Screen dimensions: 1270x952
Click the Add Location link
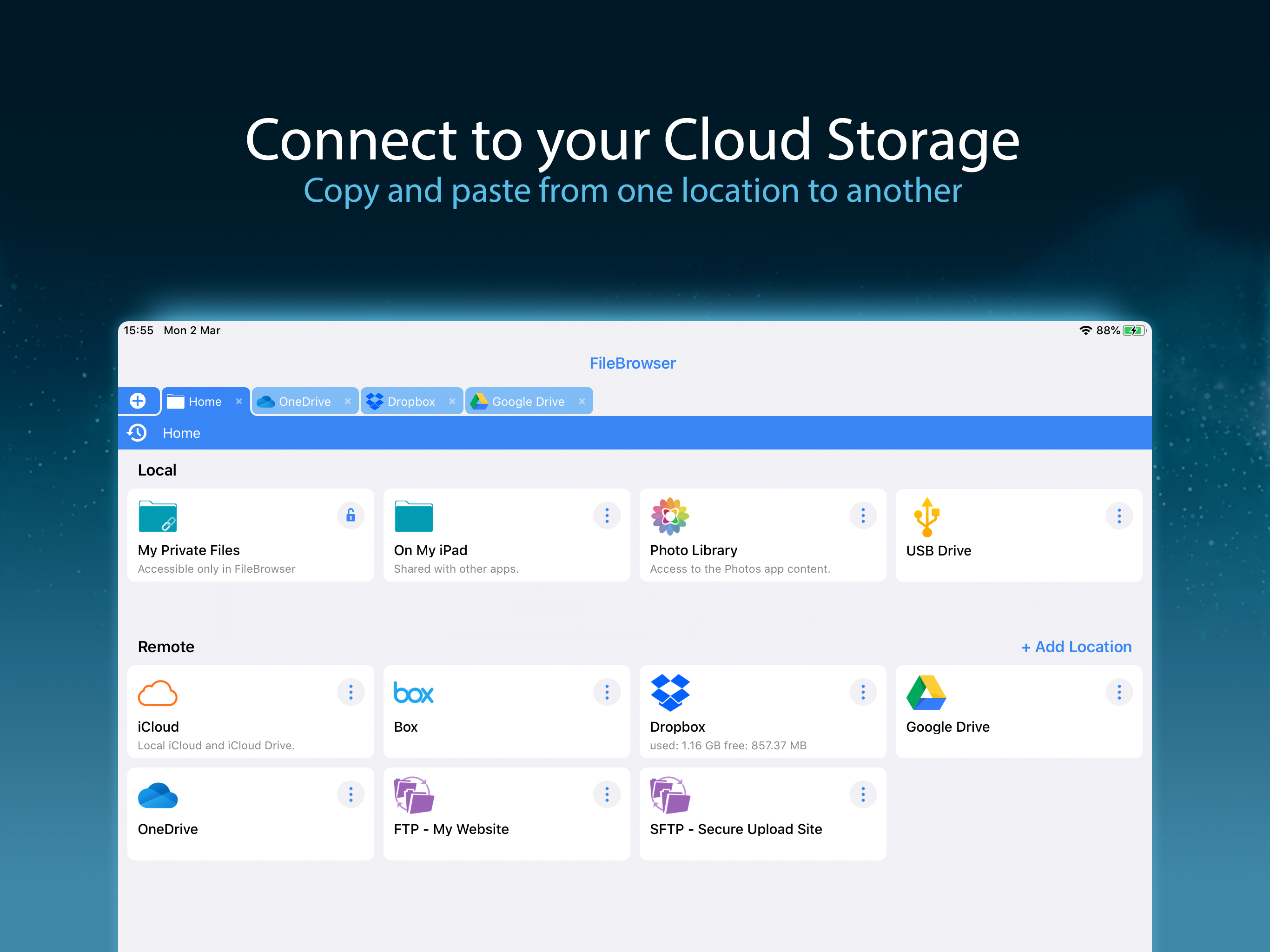[1077, 647]
